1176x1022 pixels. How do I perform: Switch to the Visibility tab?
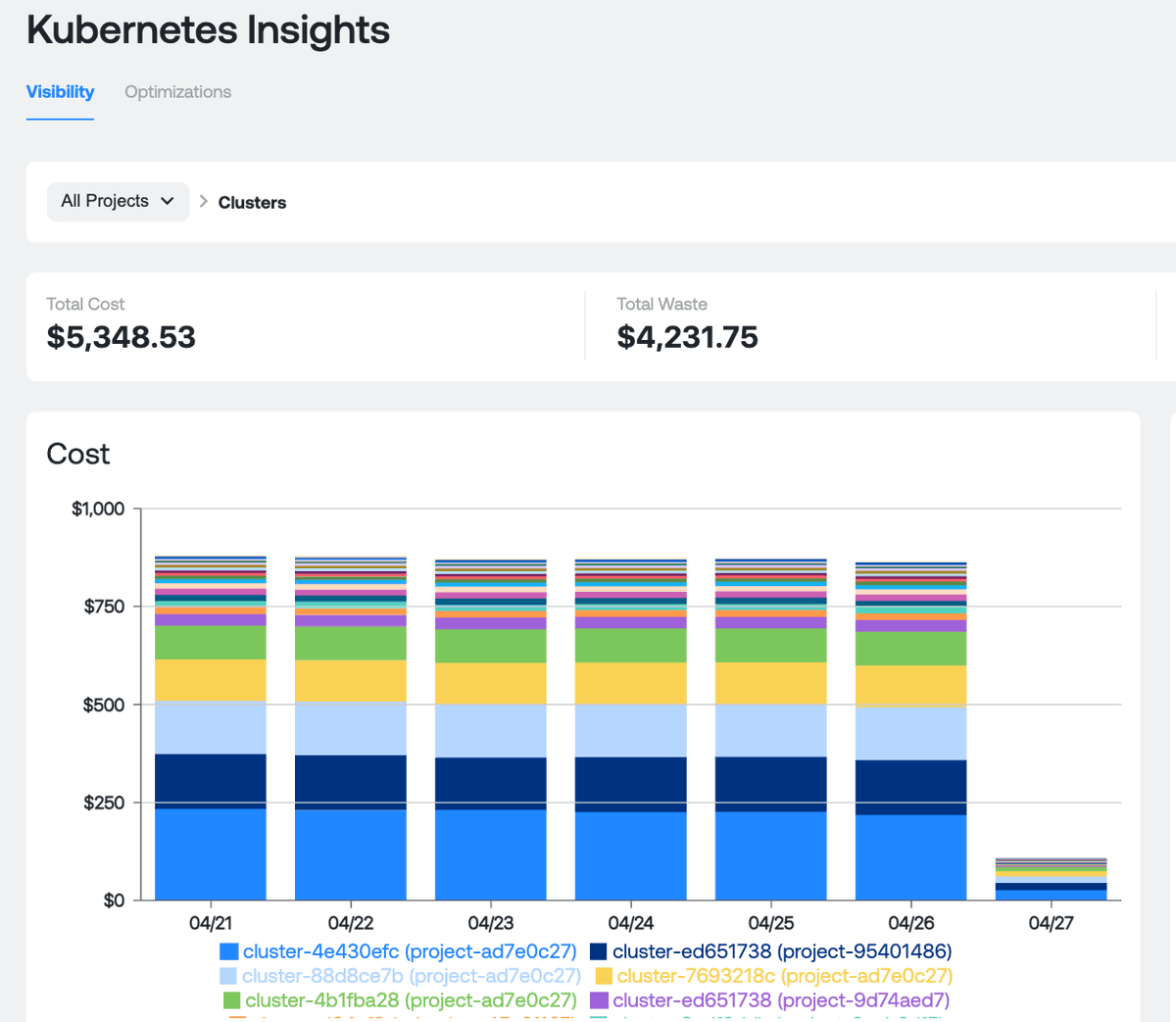60,92
